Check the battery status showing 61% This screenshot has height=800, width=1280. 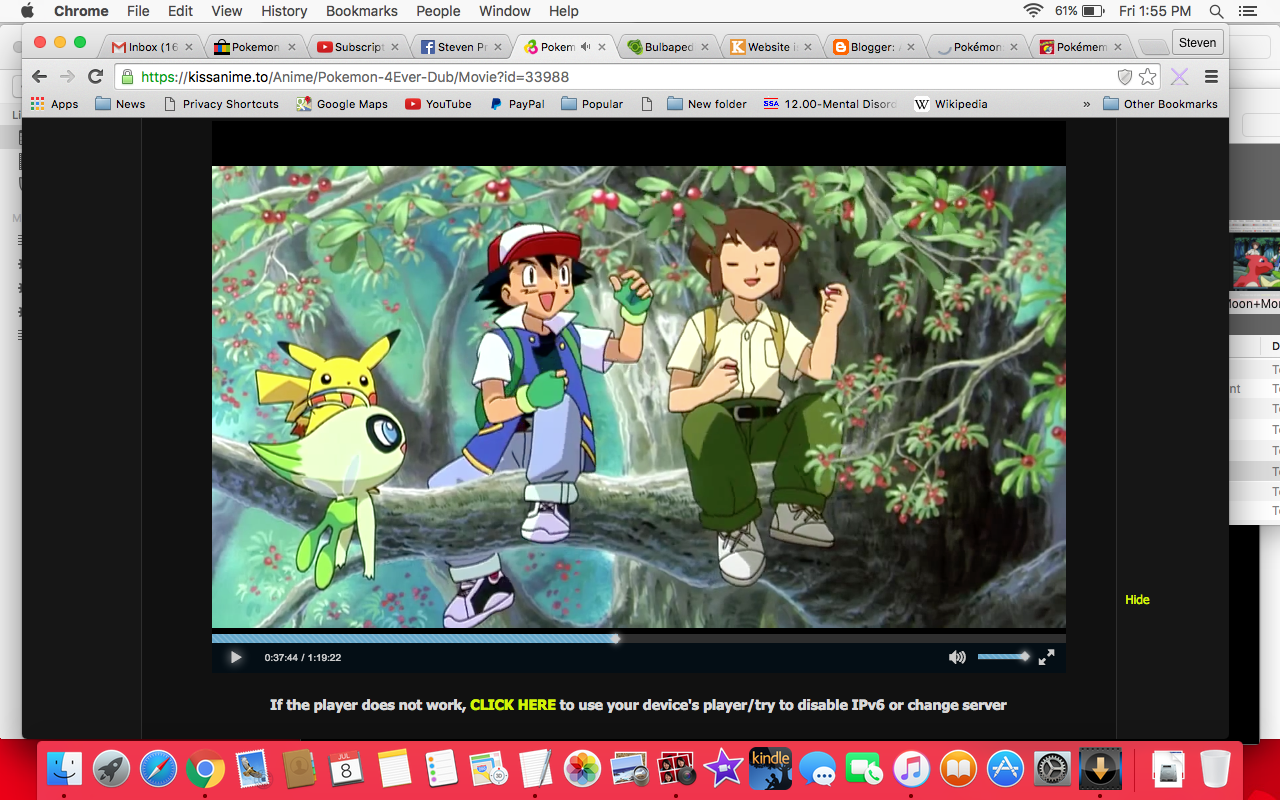click(x=1078, y=11)
